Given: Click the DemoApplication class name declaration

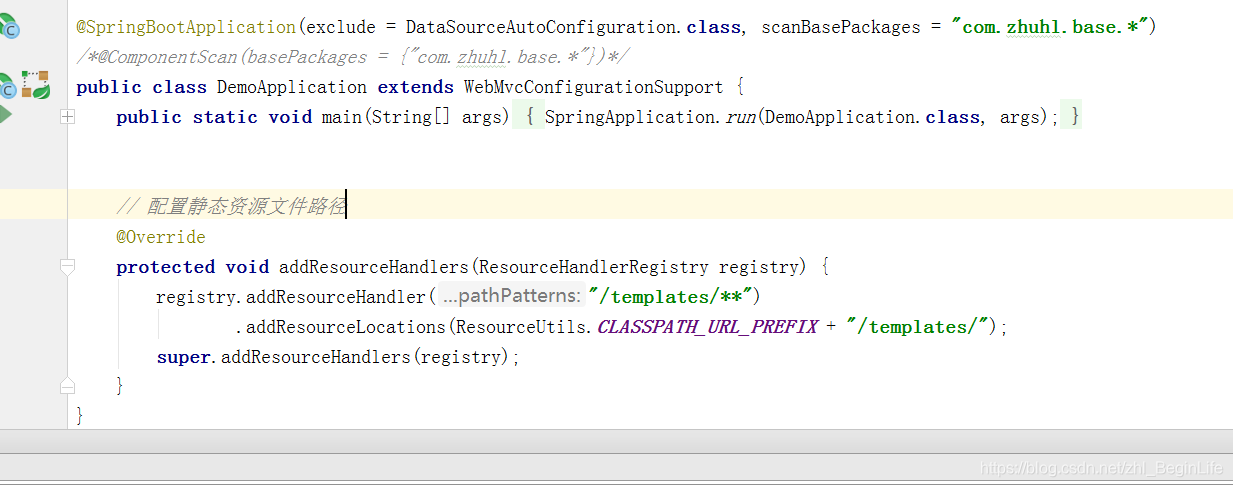Looking at the screenshot, I should pos(292,87).
